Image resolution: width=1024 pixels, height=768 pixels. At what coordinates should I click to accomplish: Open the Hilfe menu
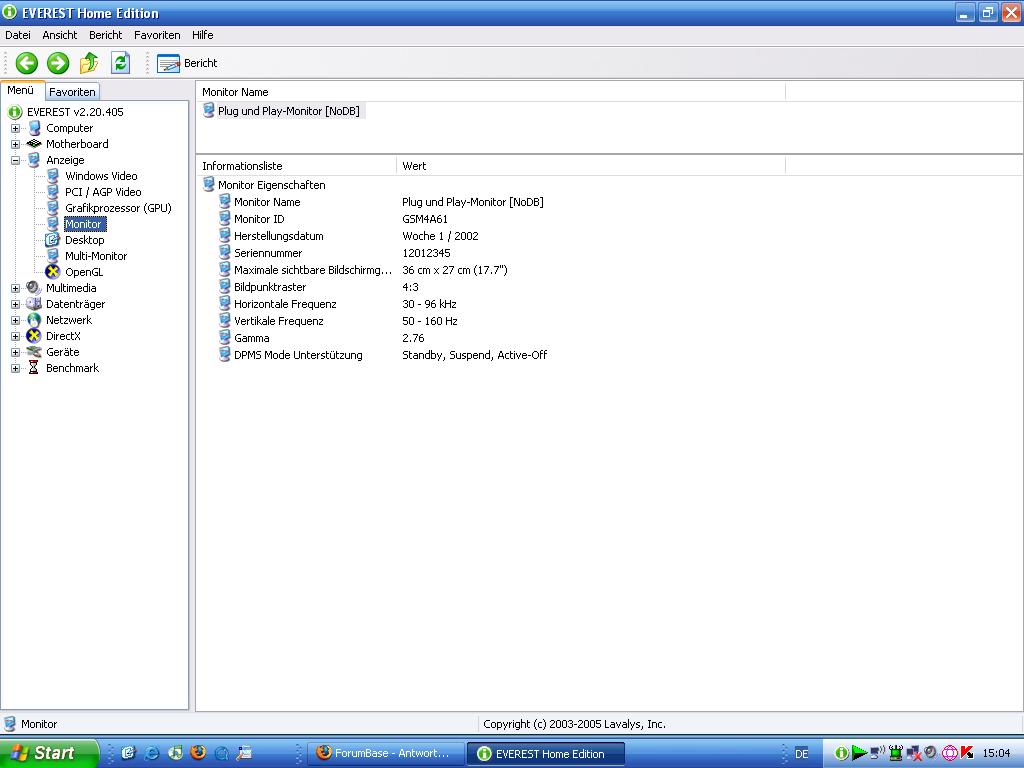coord(202,35)
